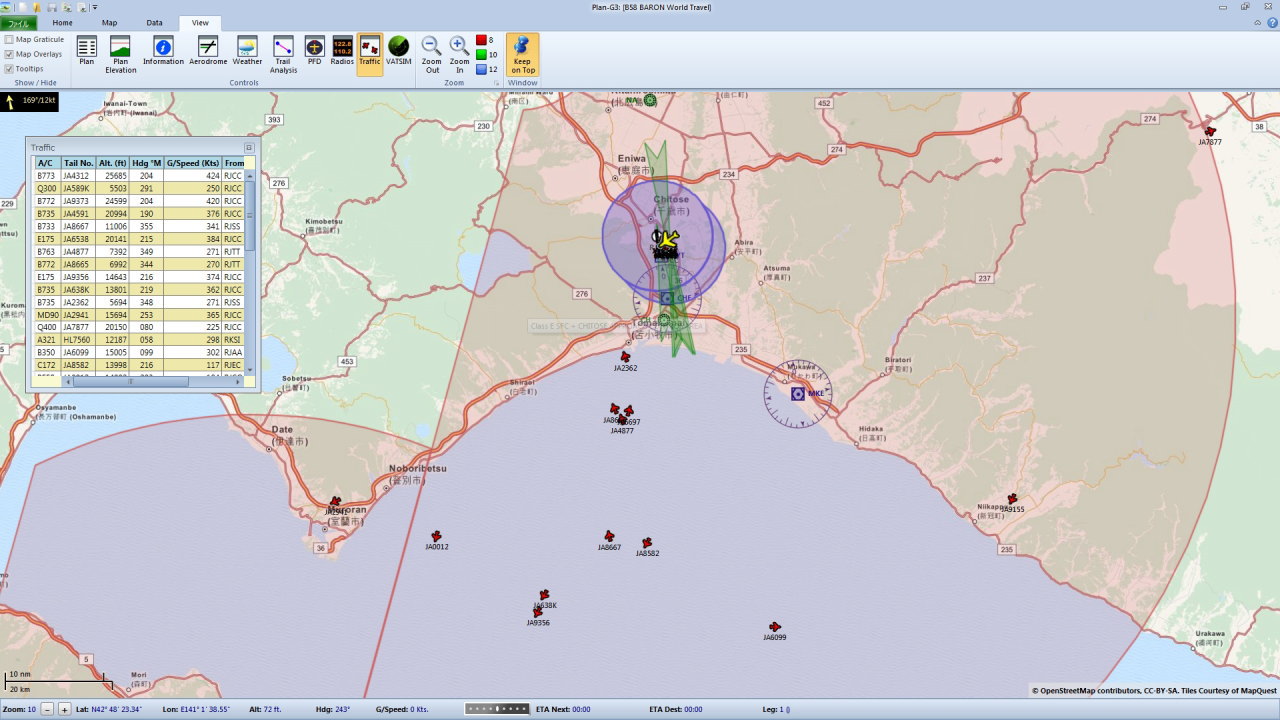Click the Traffic panel float button

point(249,147)
